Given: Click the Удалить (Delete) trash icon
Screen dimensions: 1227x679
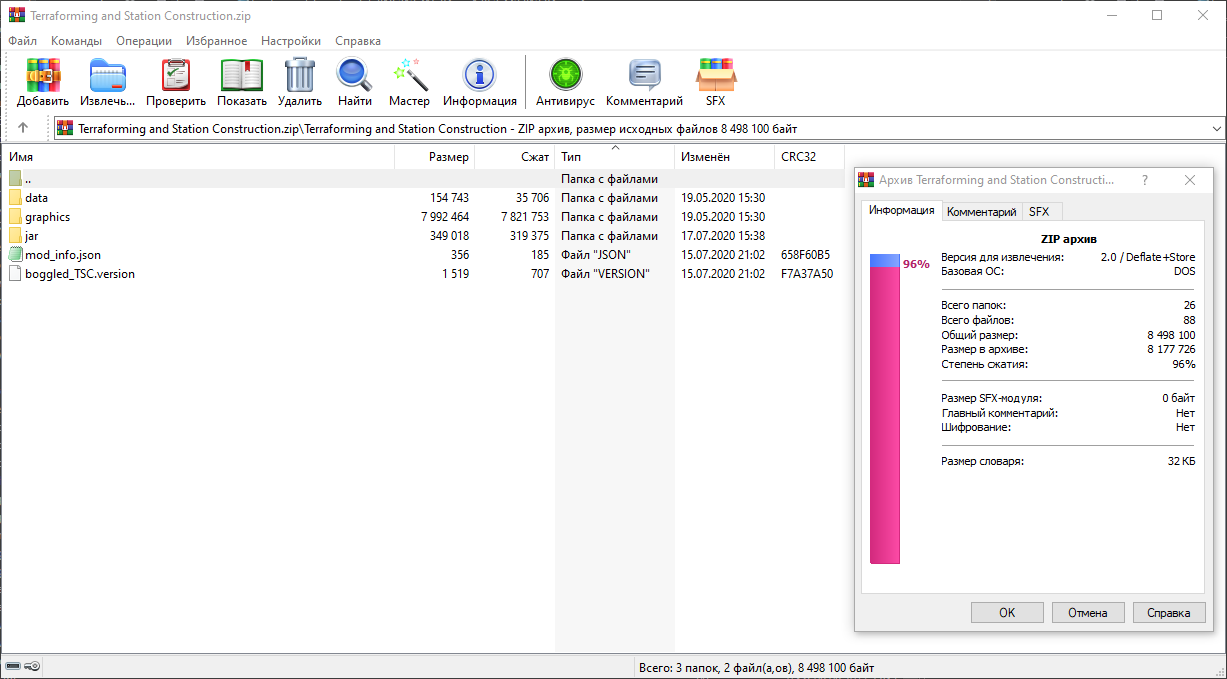Looking at the screenshot, I should [300, 75].
